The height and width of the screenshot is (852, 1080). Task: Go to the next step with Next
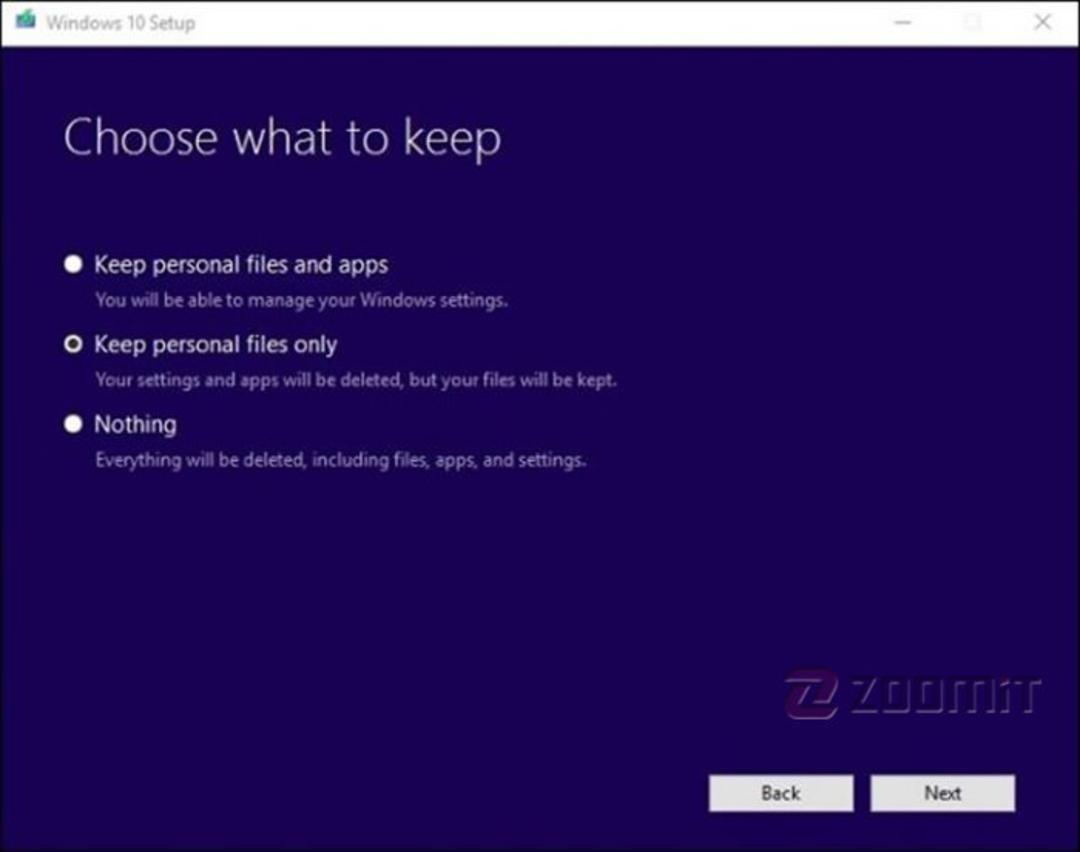tap(942, 793)
